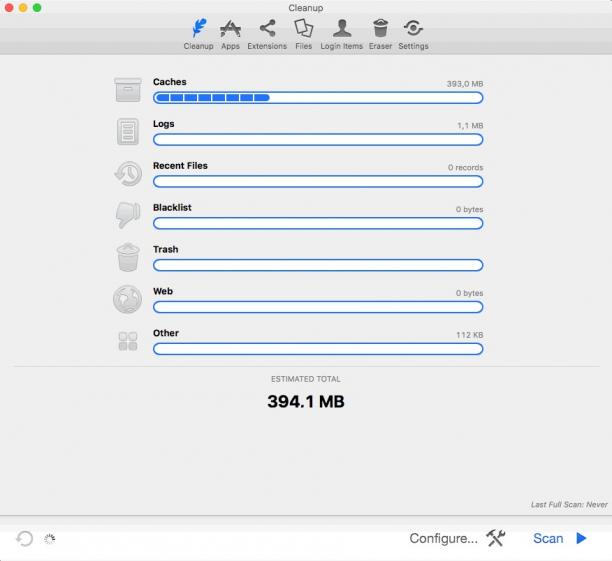Click the Blacklist 0 bytes value

coord(470,209)
